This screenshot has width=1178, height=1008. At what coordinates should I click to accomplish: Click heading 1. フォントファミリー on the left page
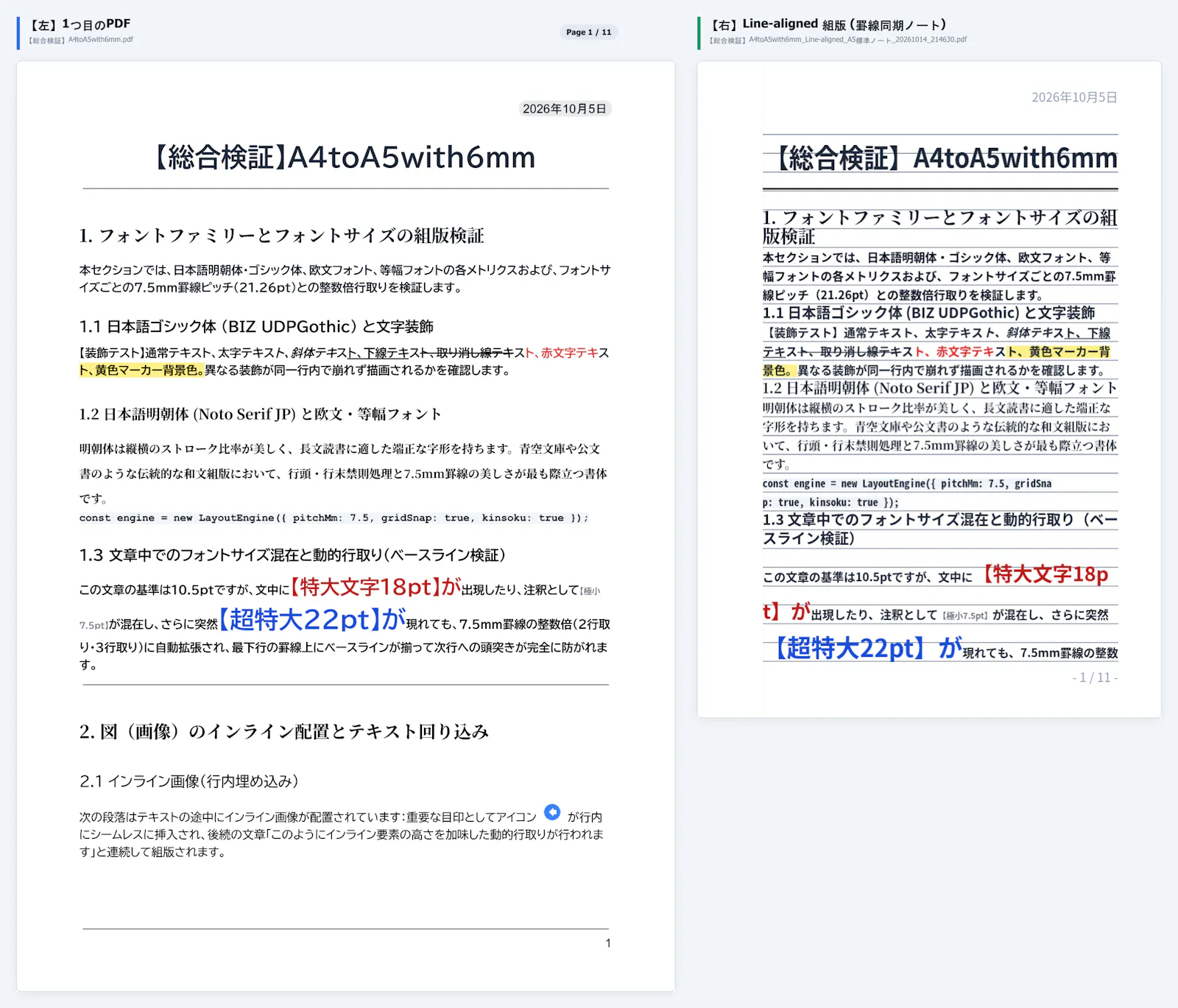tap(281, 236)
